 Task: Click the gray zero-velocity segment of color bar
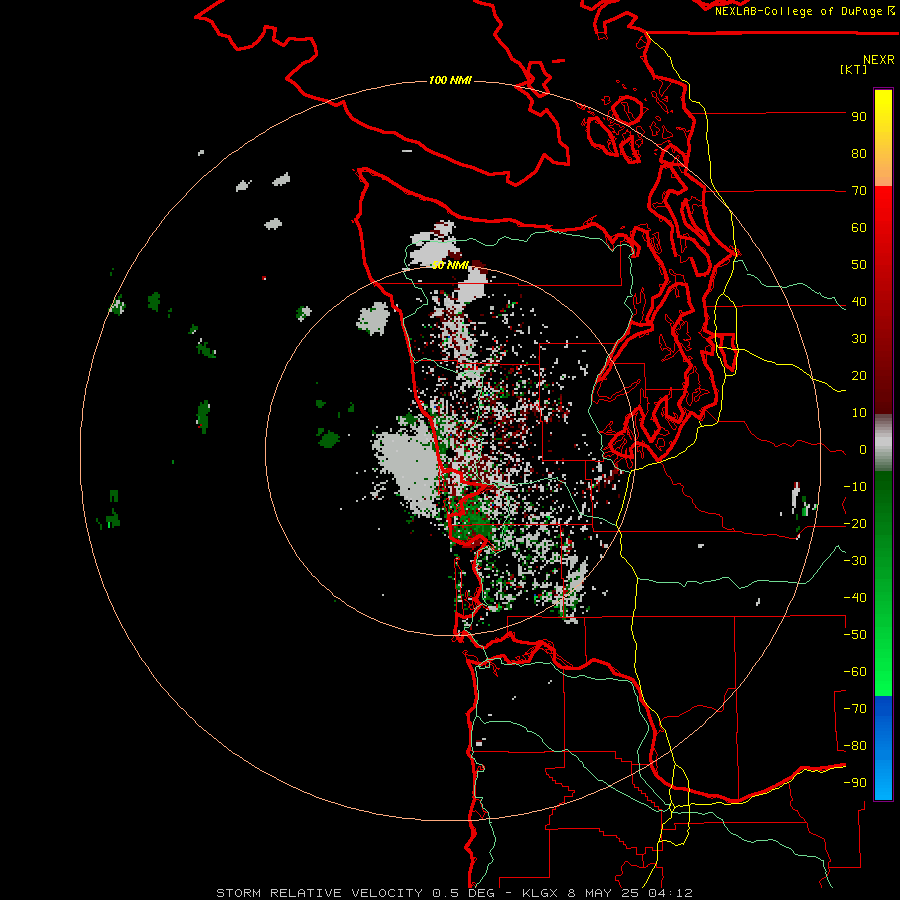(883, 443)
